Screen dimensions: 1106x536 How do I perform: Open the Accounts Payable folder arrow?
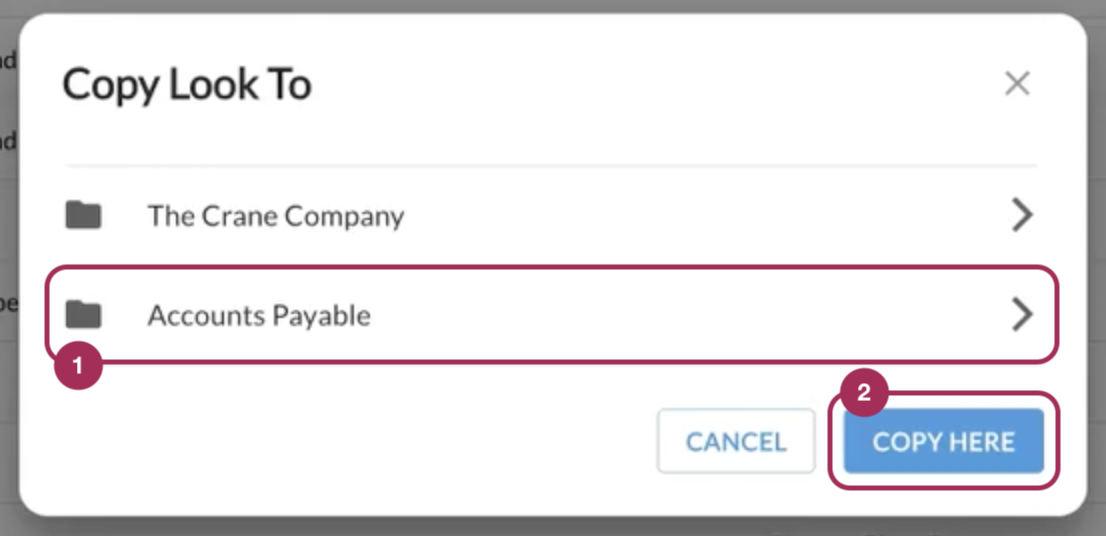pos(1022,315)
